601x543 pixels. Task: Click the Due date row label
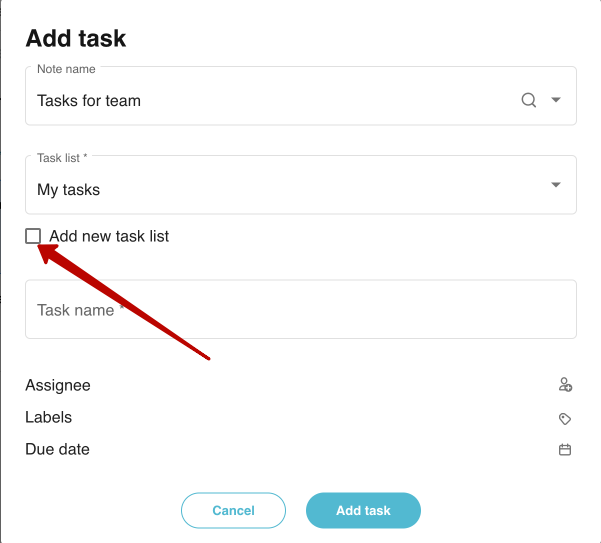click(57, 449)
